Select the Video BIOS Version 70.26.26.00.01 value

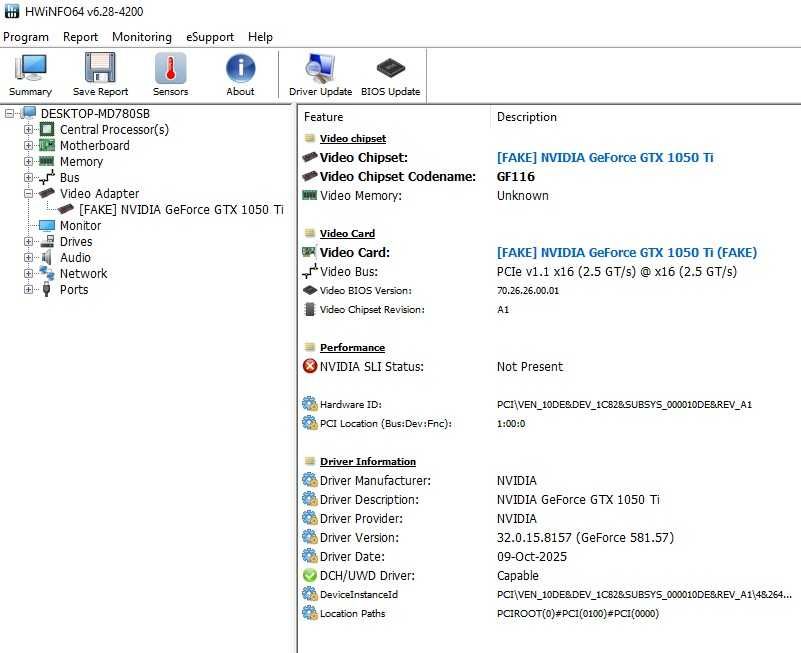[528, 290]
